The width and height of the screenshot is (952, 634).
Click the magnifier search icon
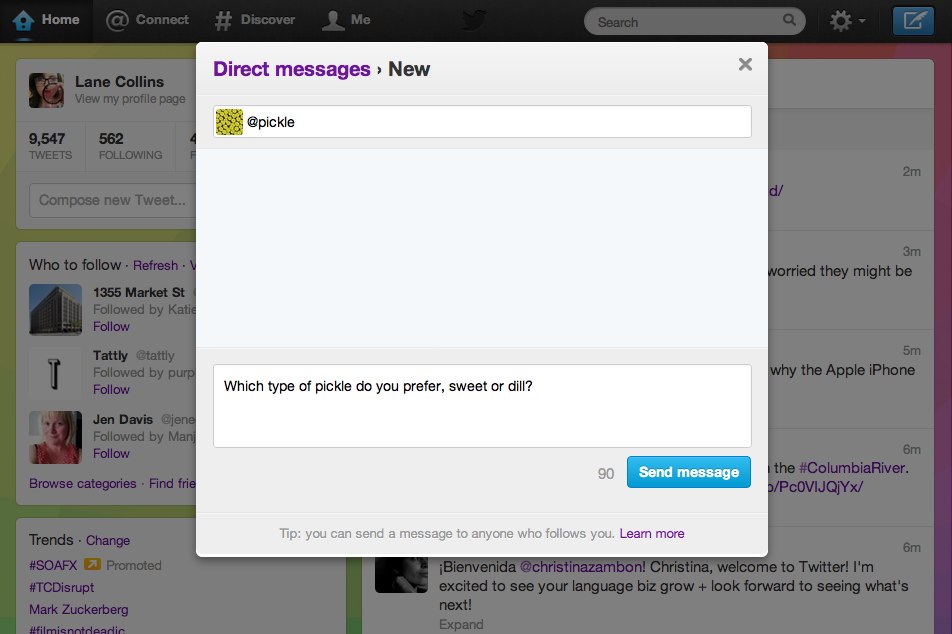pos(789,20)
